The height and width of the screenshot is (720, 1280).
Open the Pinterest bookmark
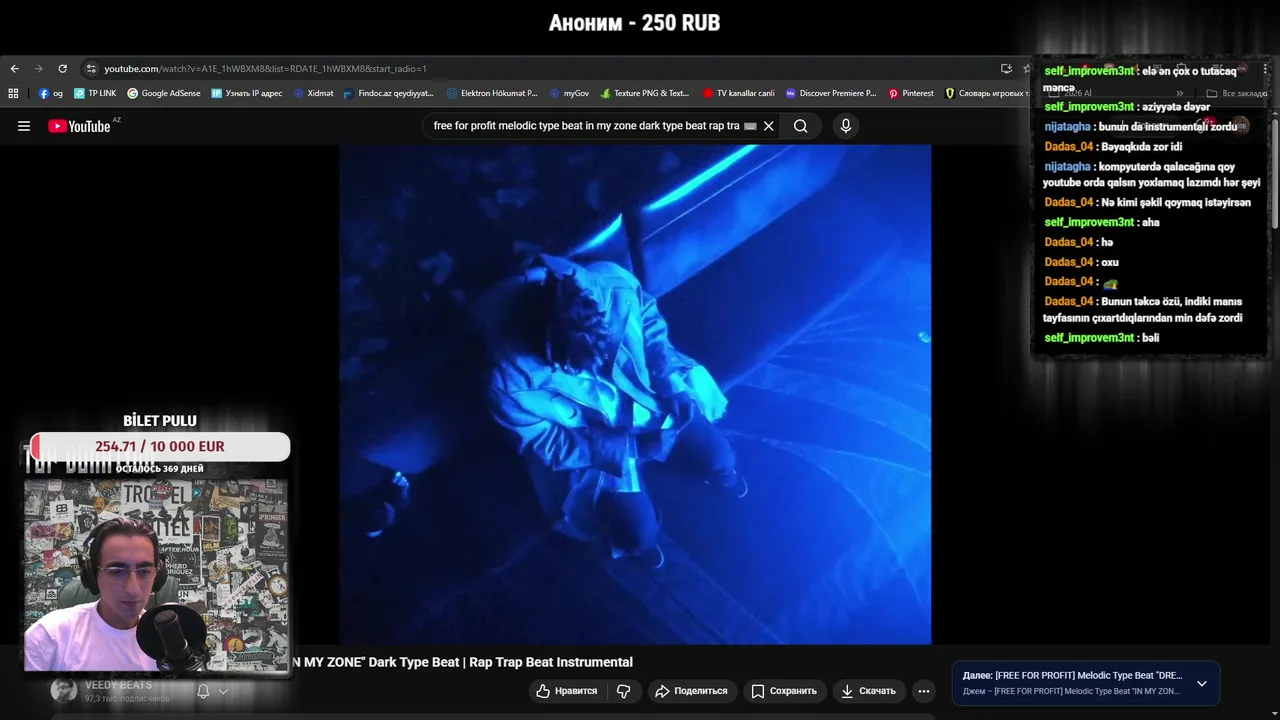pyautogui.click(x=911, y=93)
